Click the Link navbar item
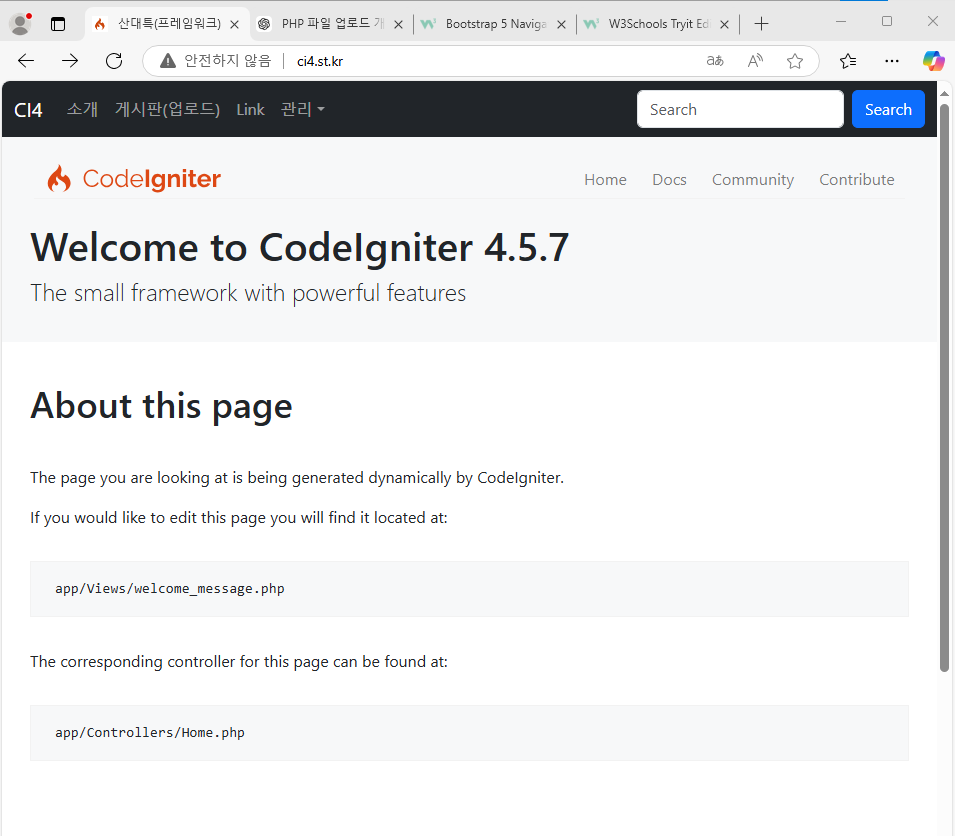 pos(250,110)
